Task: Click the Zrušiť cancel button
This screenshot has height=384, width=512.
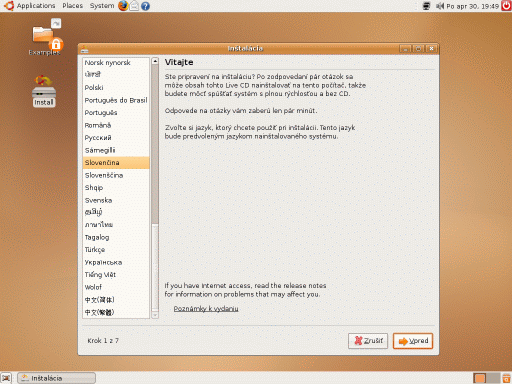Action: point(368,341)
